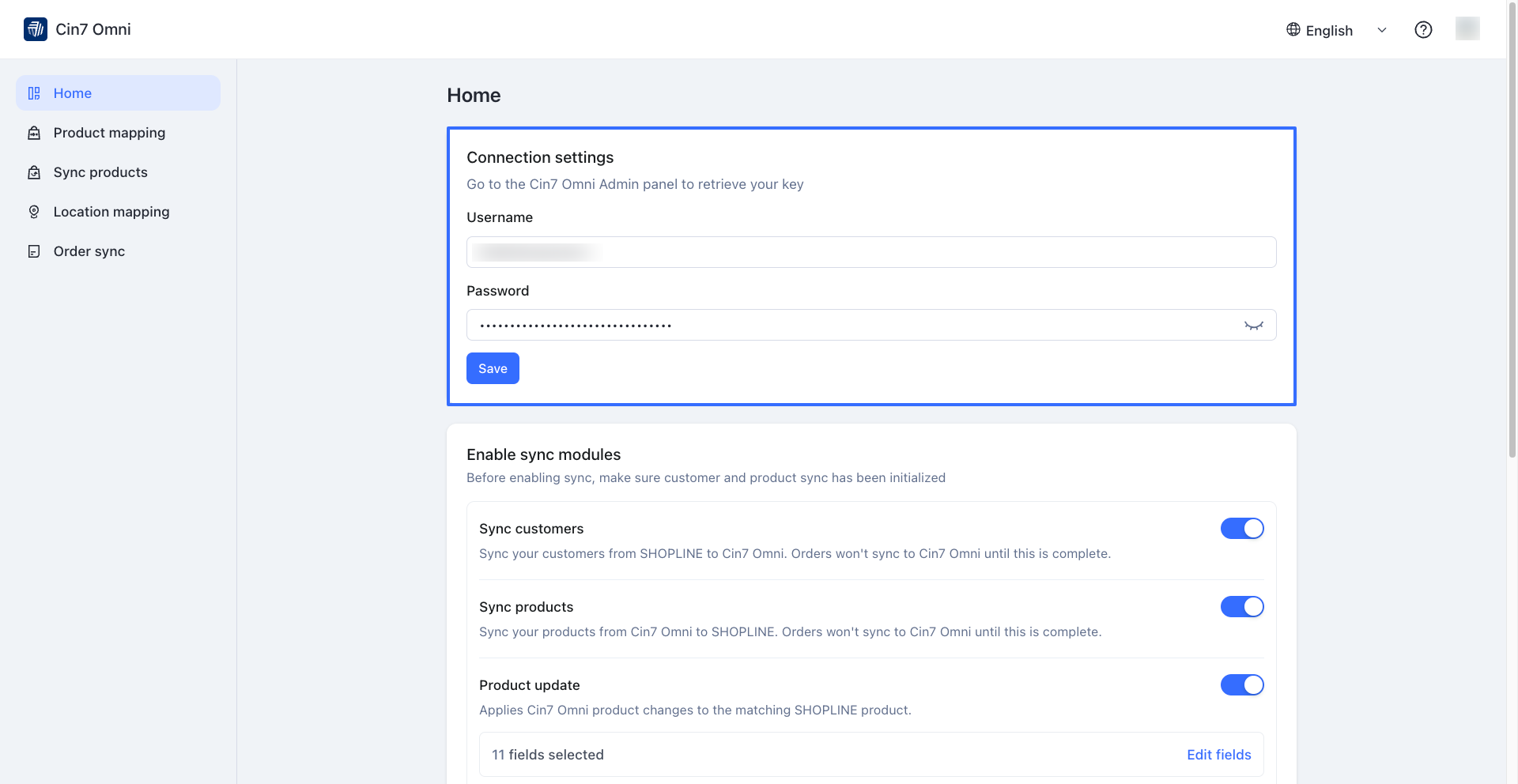Image resolution: width=1518 pixels, height=784 pixels.
Task: Click the 'Before enabling sync' description text
Action: pos(706,477)
